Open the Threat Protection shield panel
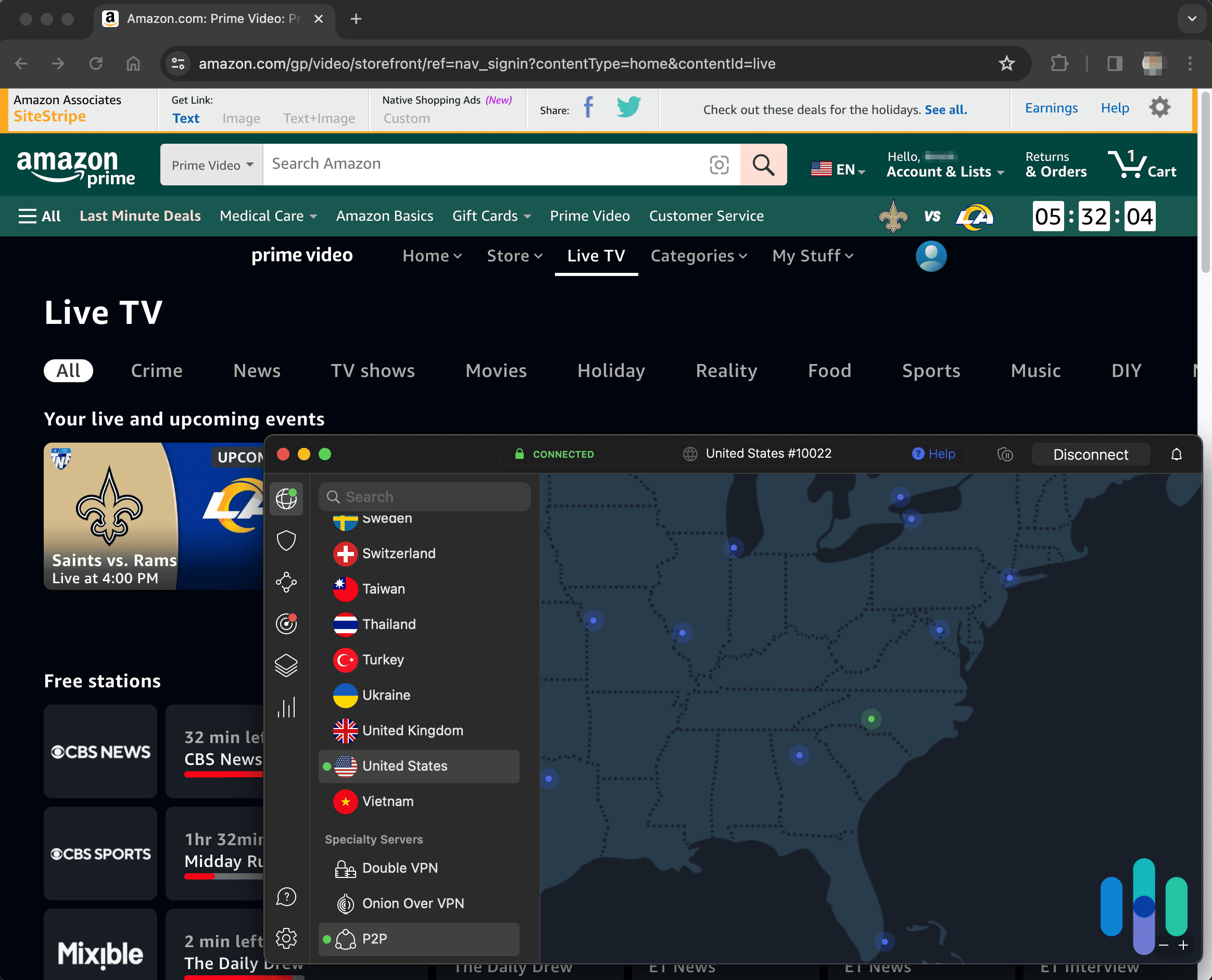 click(x=287, y=540)
